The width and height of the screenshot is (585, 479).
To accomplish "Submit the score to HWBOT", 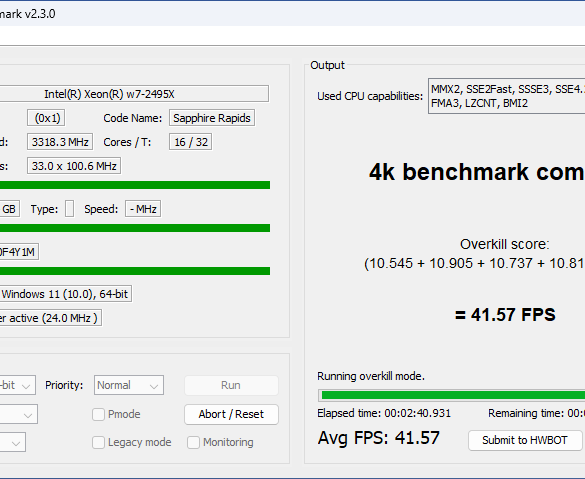I will click(525, 440).
